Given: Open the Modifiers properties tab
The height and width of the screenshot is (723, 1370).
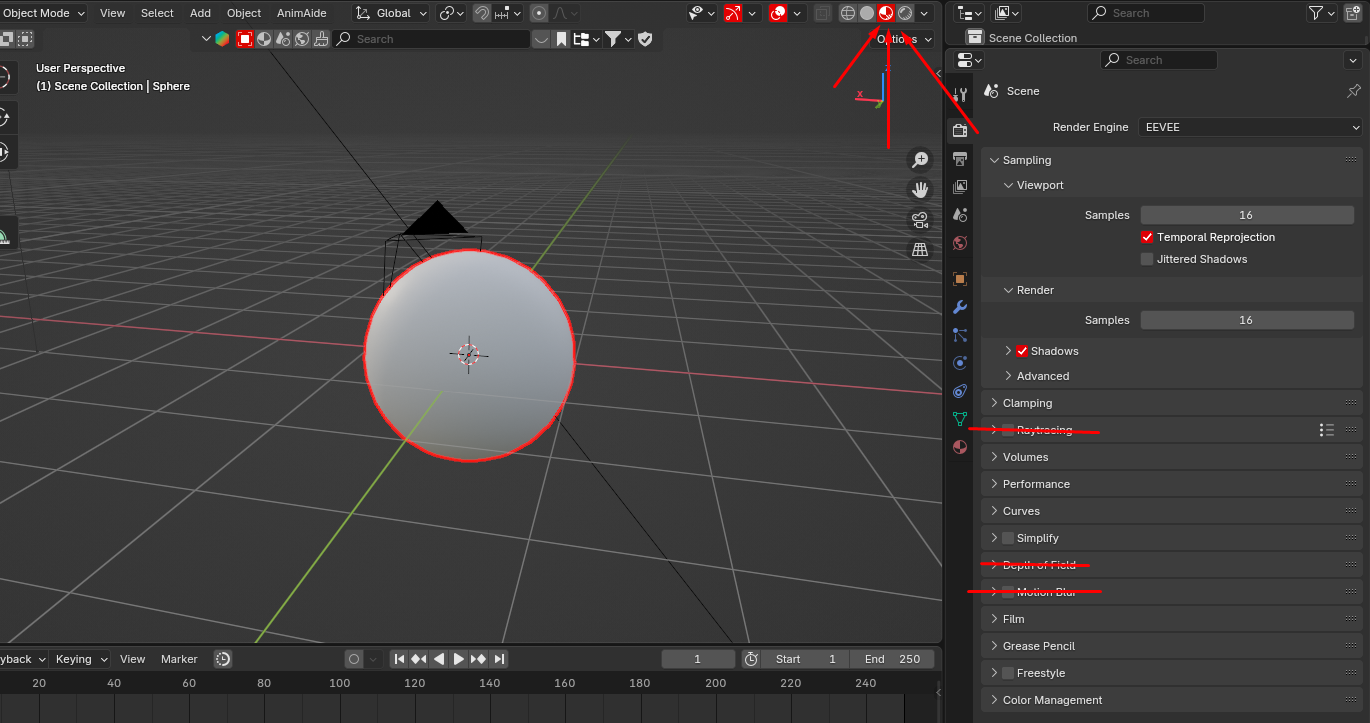Looking at the screenshot, I should pyautogui.click(x=960, y=307).
